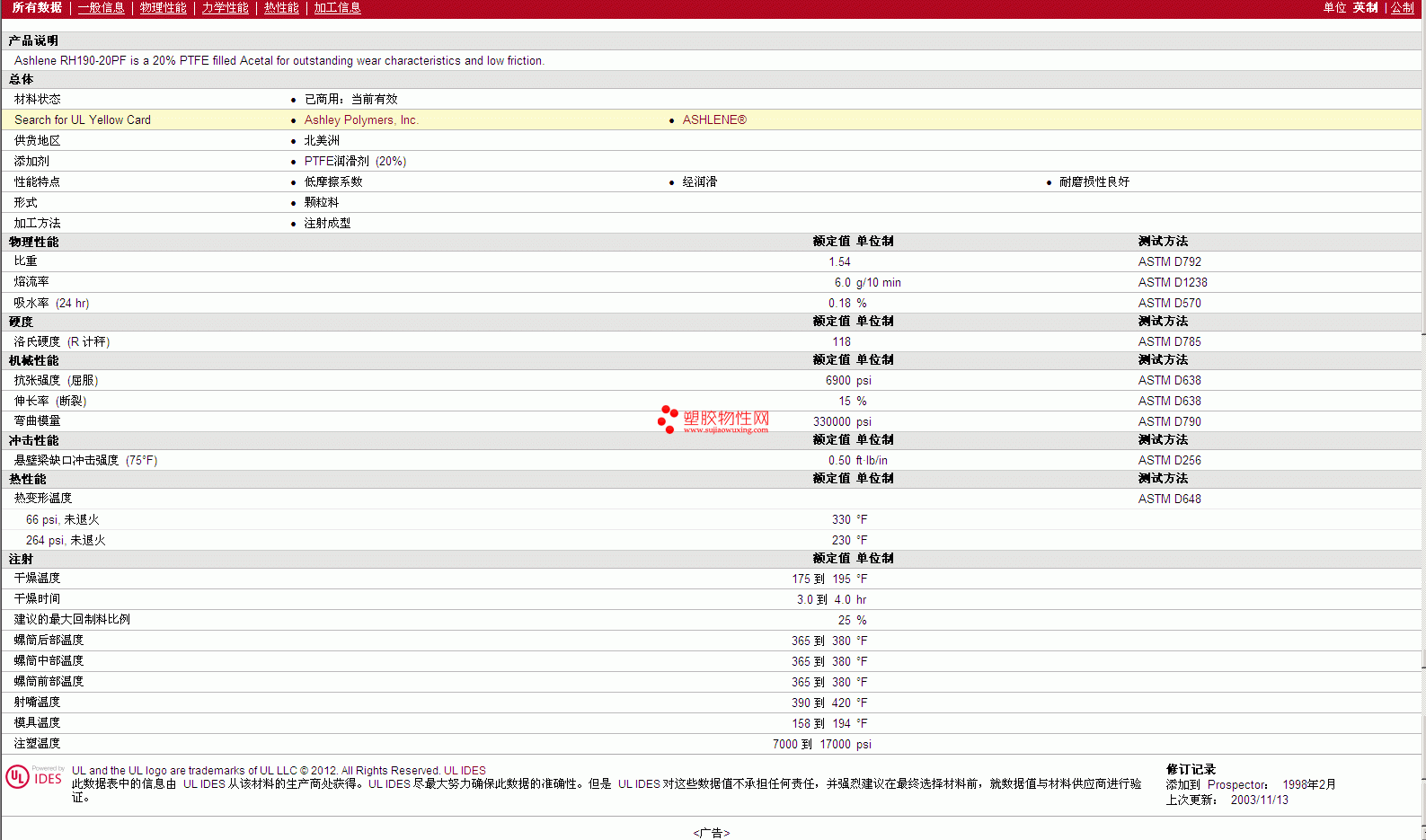
Task: Click the tensile strength value 6900 psi
Action: (848, 381)
